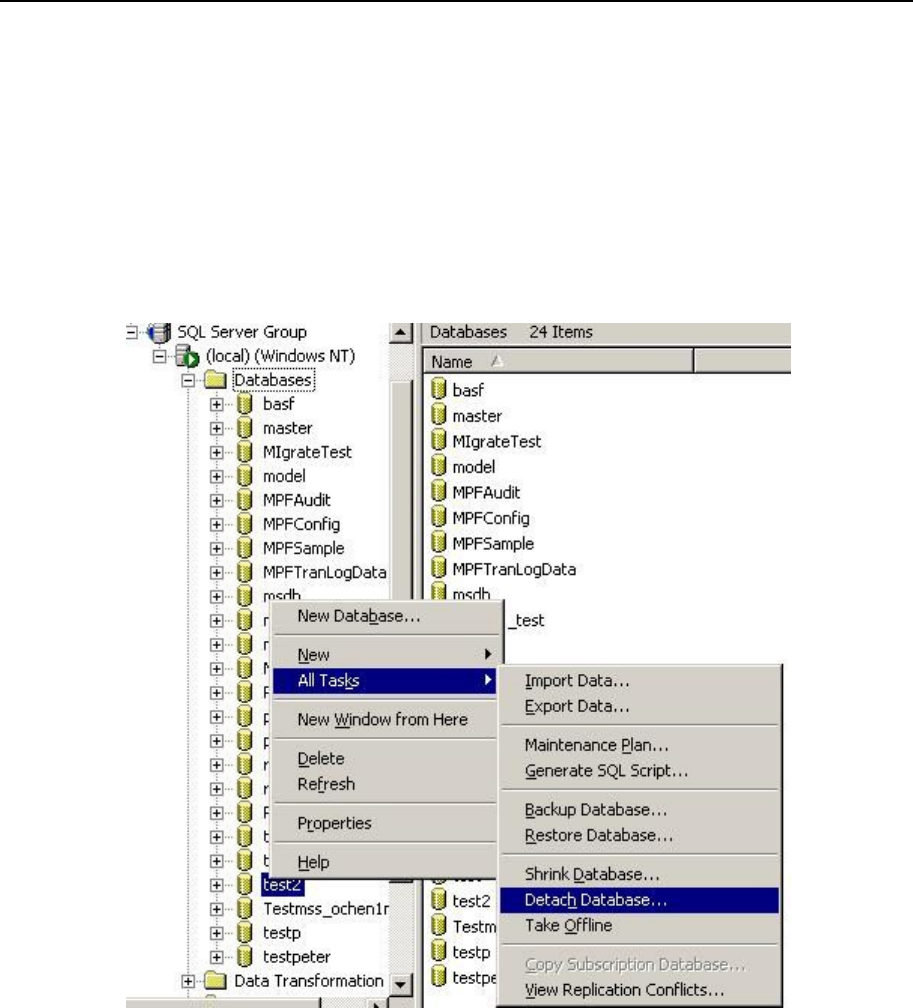Collapse the (local) Windows NT server node
Image resolution: width=913 pixels, height=1008 pixels.
click(x=159, y=356)
